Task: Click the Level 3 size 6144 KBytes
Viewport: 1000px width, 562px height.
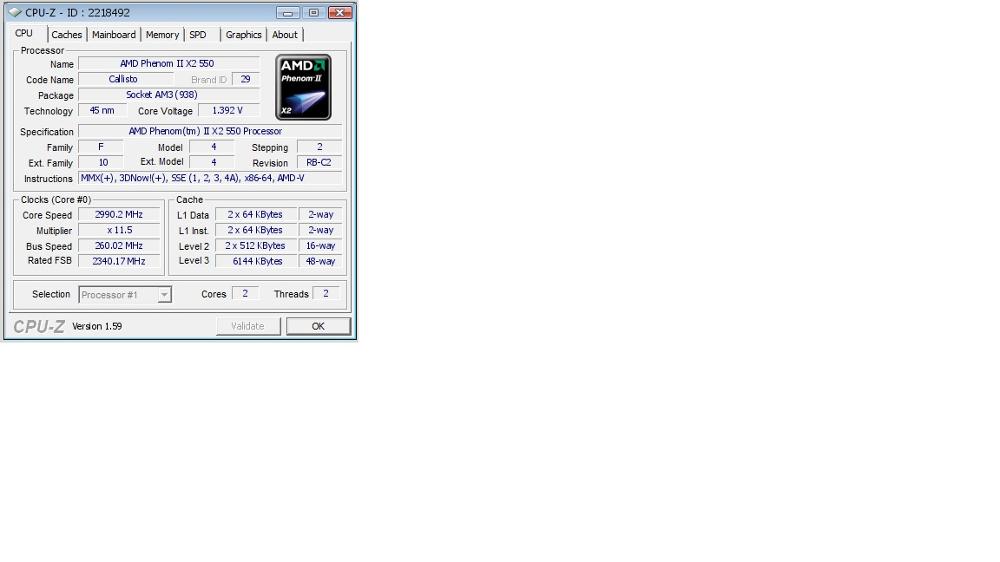Action: [x=256, y=261]
